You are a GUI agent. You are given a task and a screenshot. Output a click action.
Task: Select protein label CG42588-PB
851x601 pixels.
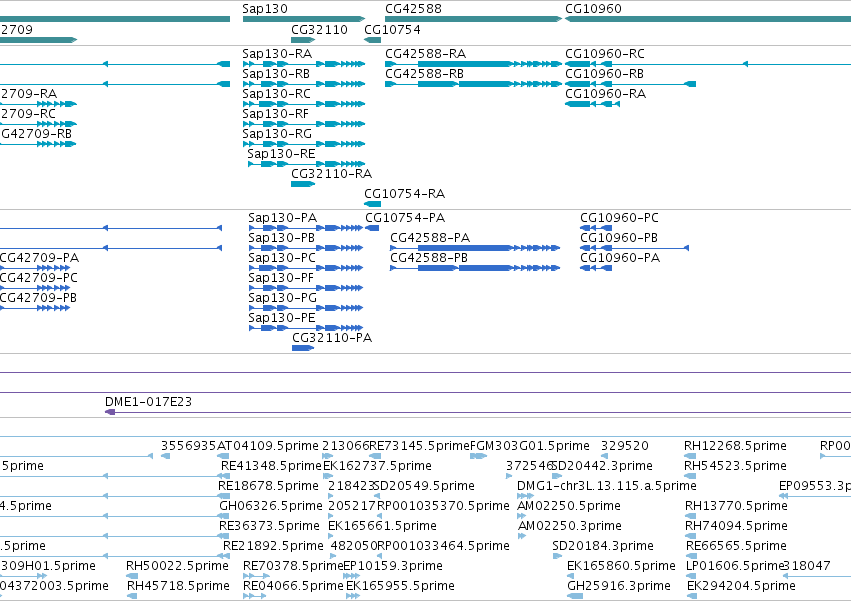pyautogui.click(x=429, y=258)
